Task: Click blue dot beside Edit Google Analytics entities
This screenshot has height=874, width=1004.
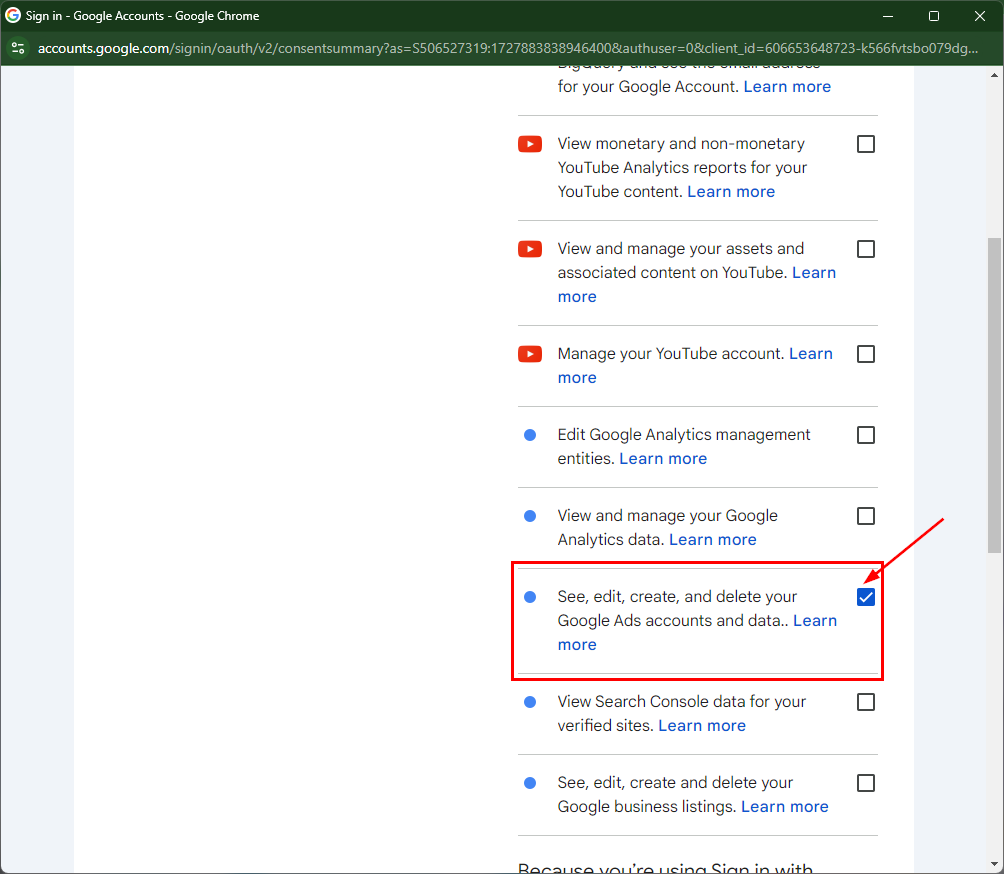Action: tap(530, 435)
